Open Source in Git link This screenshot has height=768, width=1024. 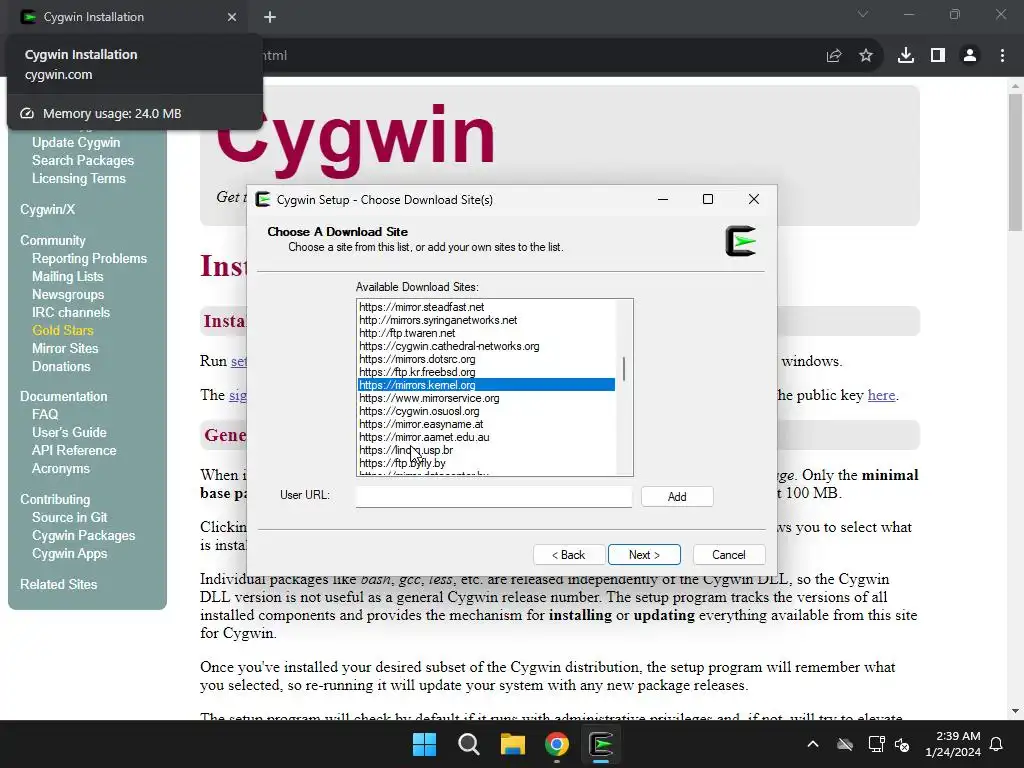(70, 517)
